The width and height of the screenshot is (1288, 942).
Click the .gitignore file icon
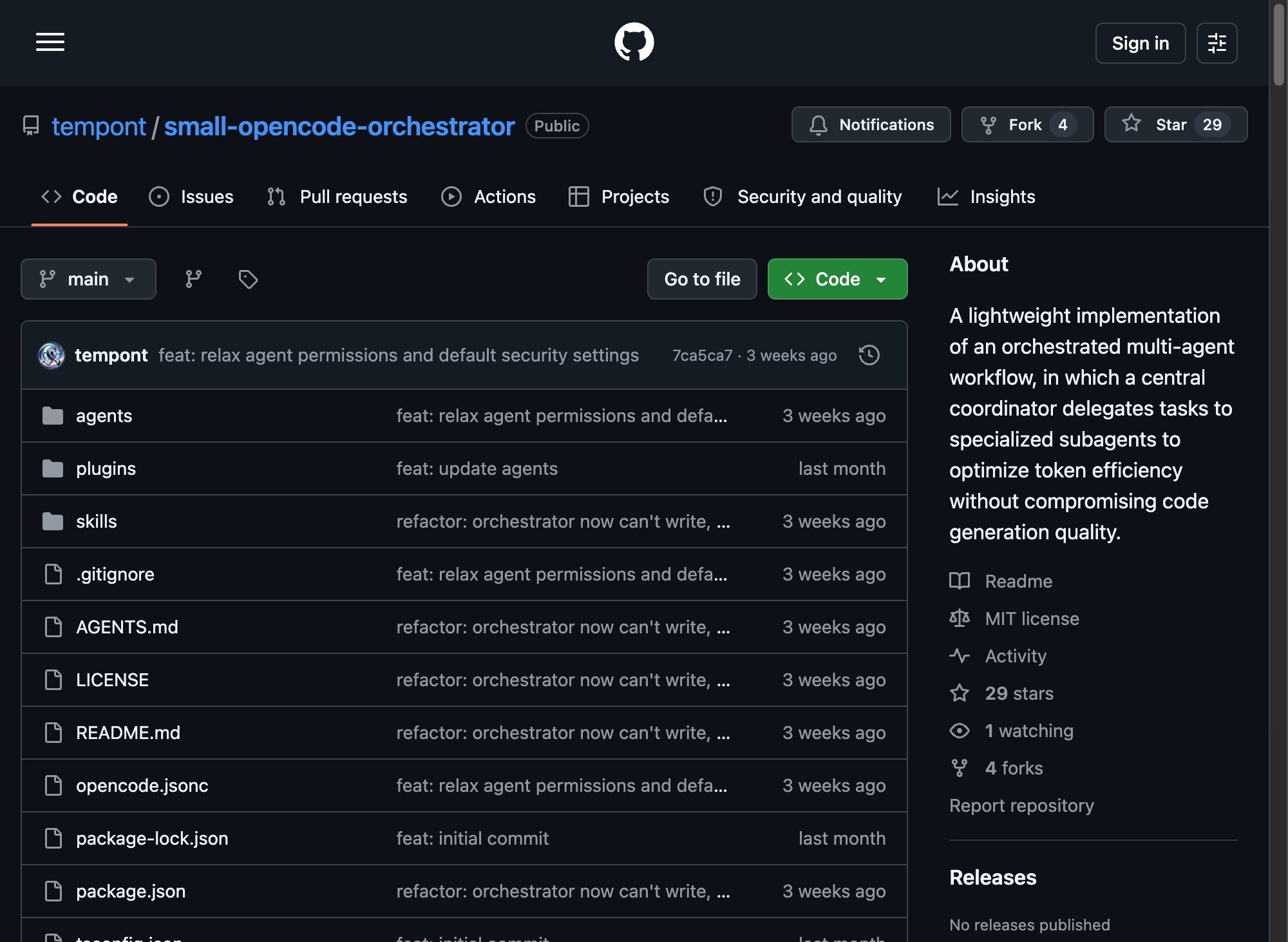(x=53, y=574)
